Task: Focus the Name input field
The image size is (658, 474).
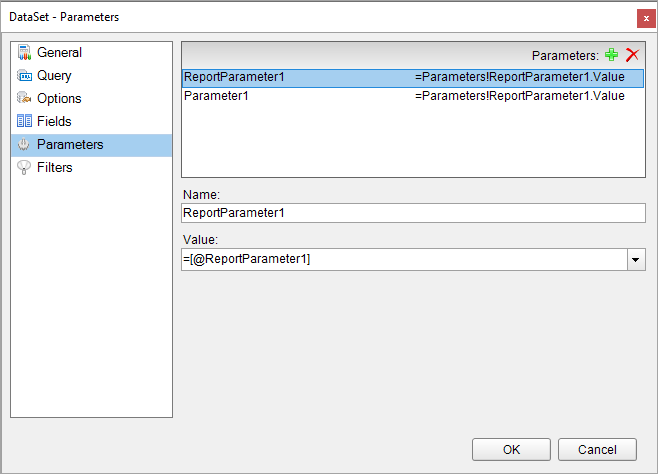Action: [x=413, y=213]
